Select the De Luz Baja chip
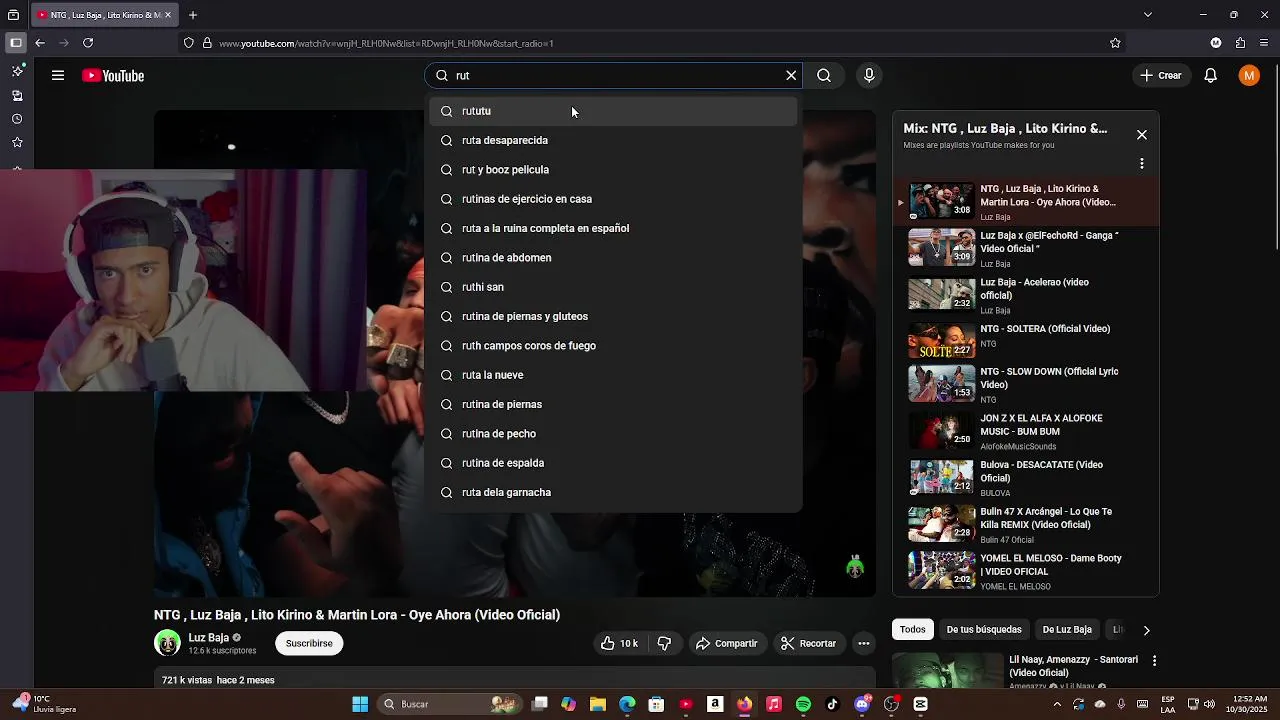Viewport: 1280px width, 720px height. pos(1067,630)
